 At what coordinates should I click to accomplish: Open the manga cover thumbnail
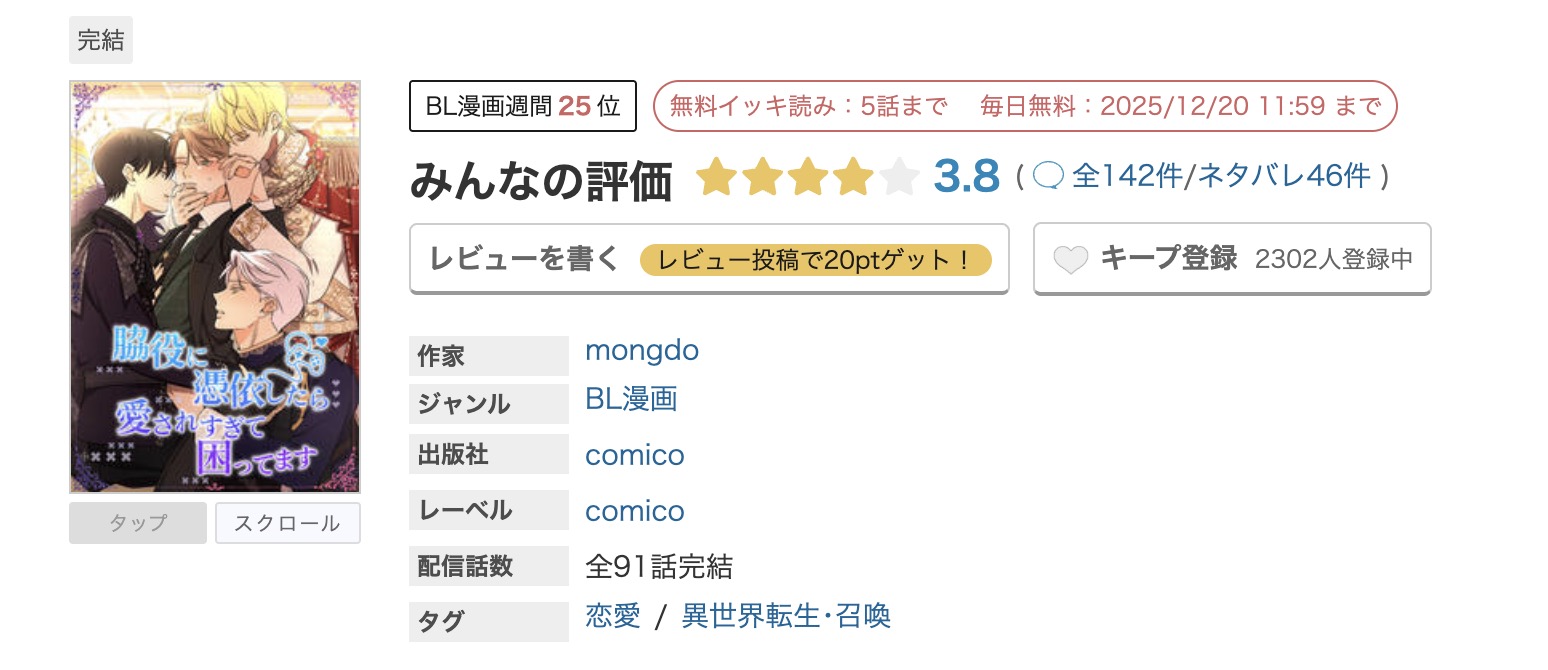[214, 287]
